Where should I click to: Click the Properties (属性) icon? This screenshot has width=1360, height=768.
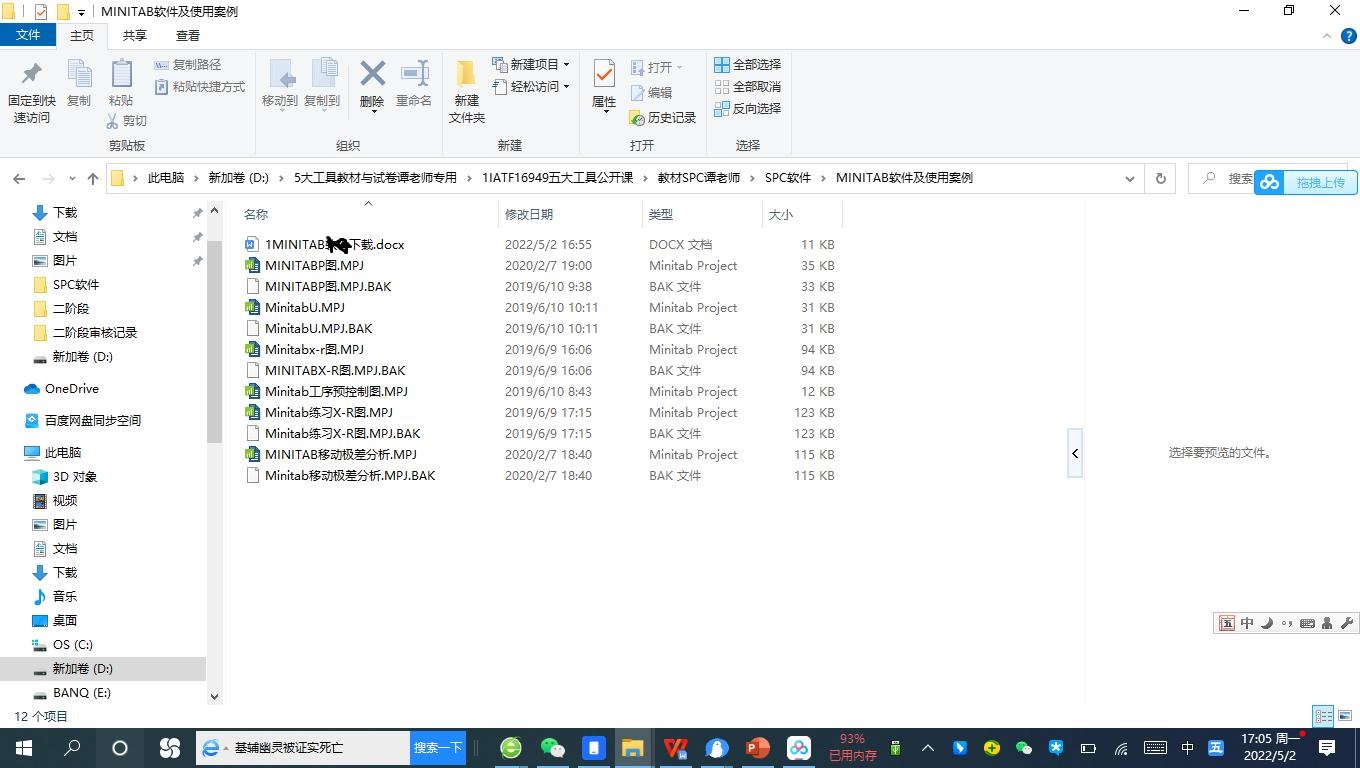pyautogui.click(x=604, y=74)
